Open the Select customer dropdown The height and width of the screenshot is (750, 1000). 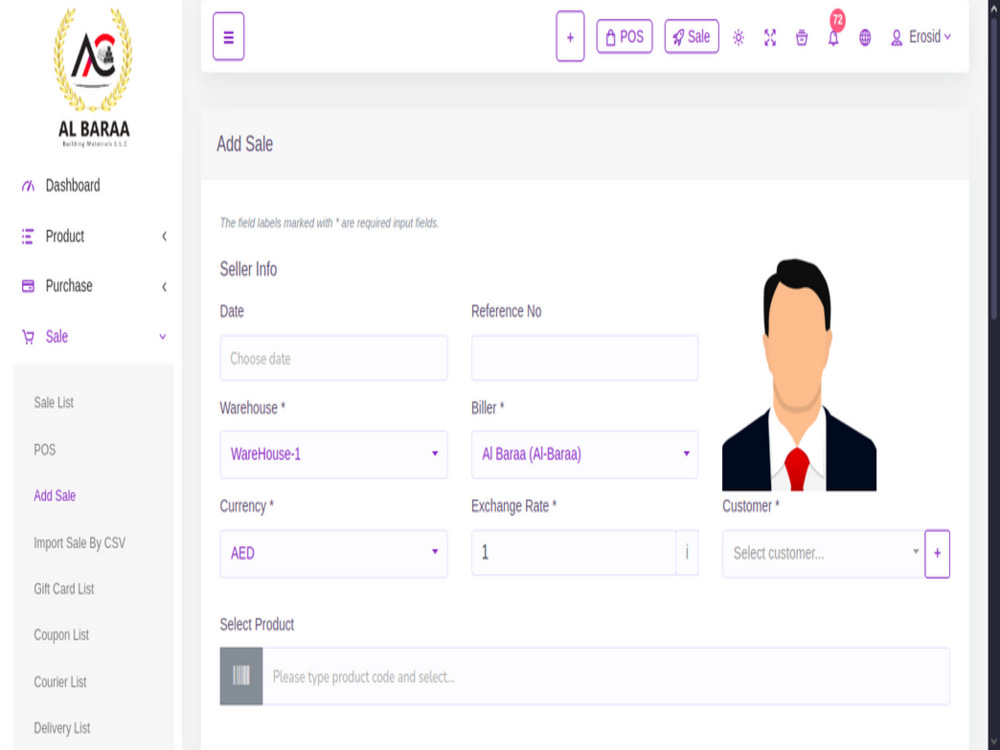tap(823, 554)
